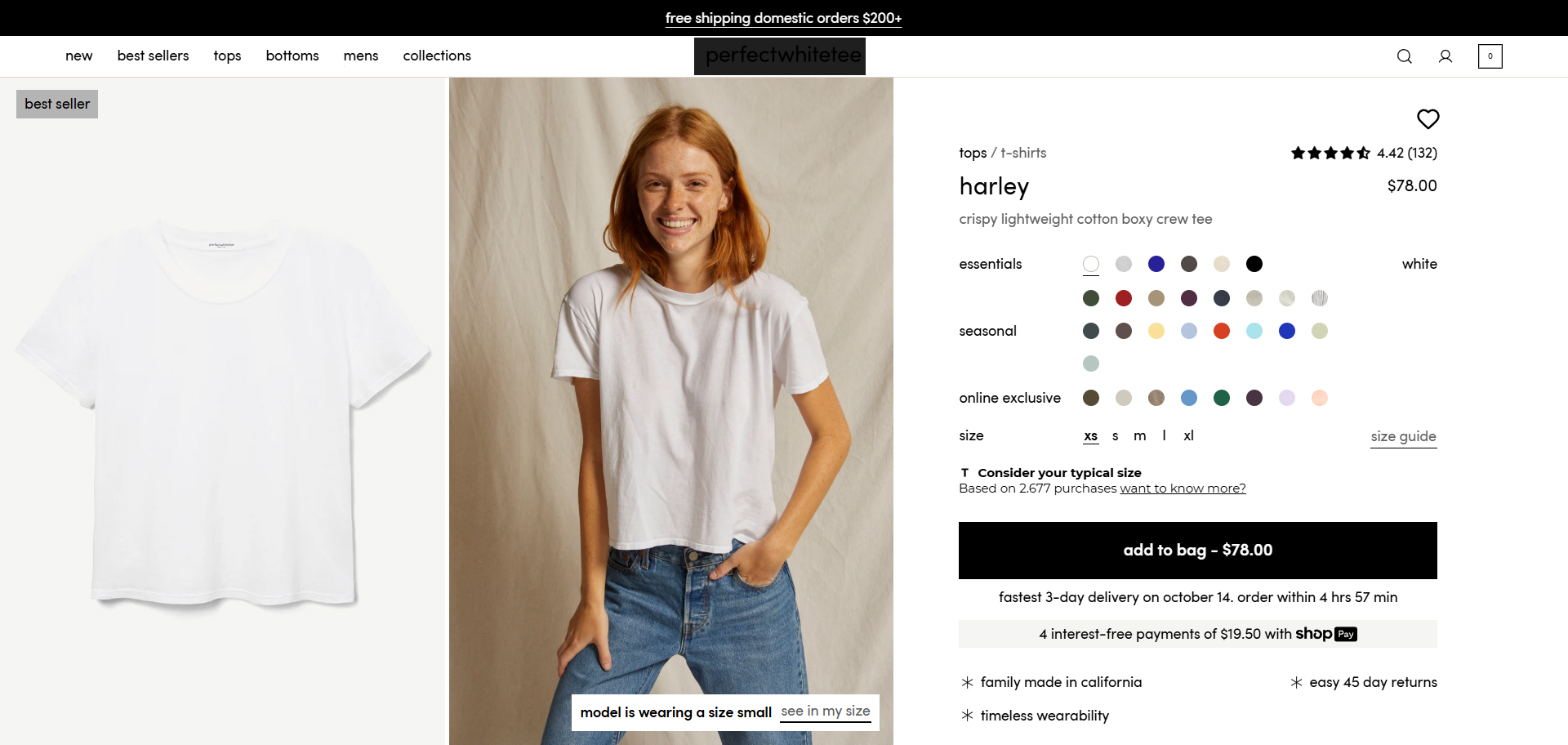Image resolution: width=1568 pixels, height=745 pixels.
Task: Click see in my size
Action: pyautogui.click(x=825, y=712)
